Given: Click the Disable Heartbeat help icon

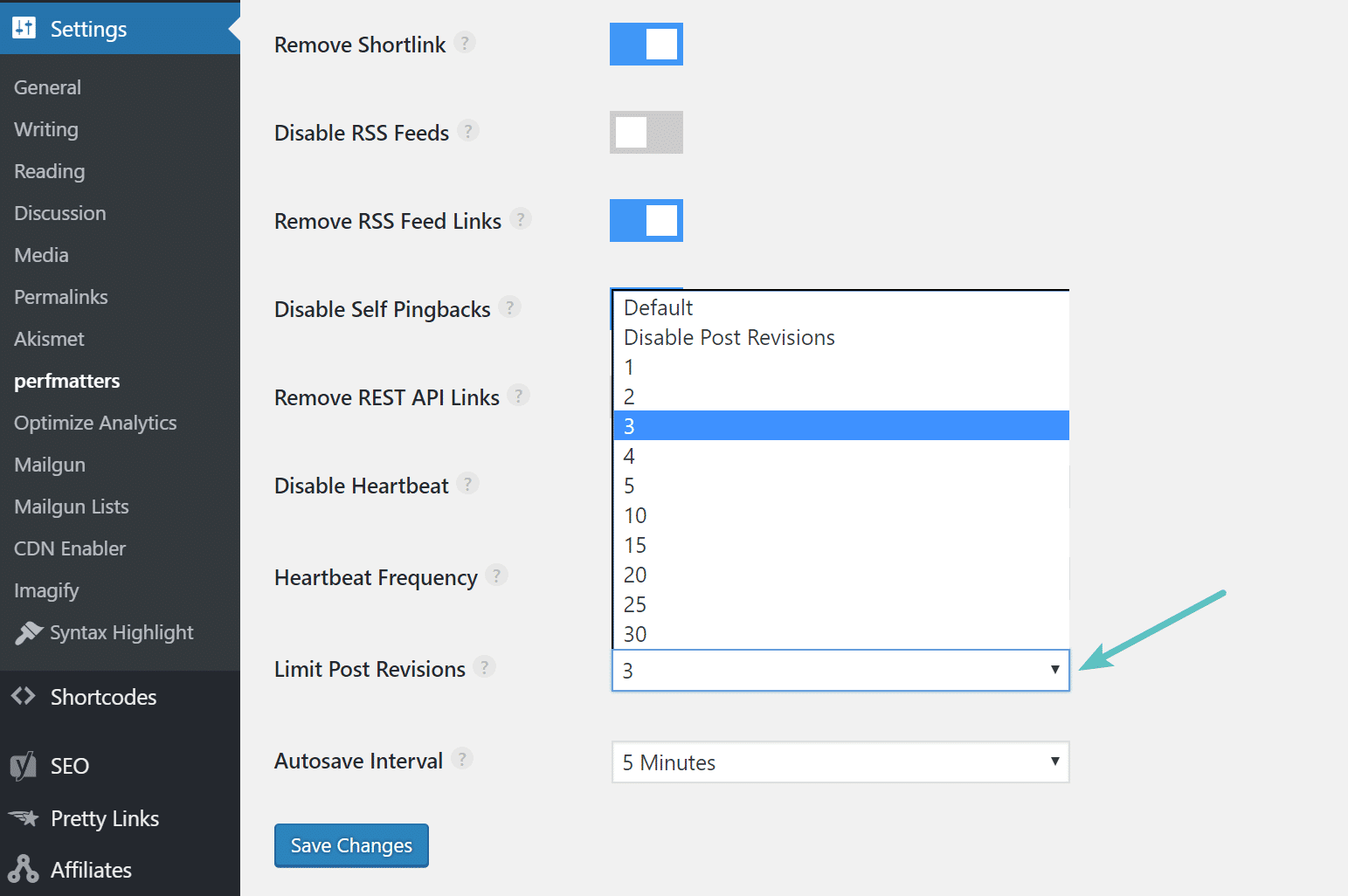Looking at the screenshot, I should [x=468, y=483].
